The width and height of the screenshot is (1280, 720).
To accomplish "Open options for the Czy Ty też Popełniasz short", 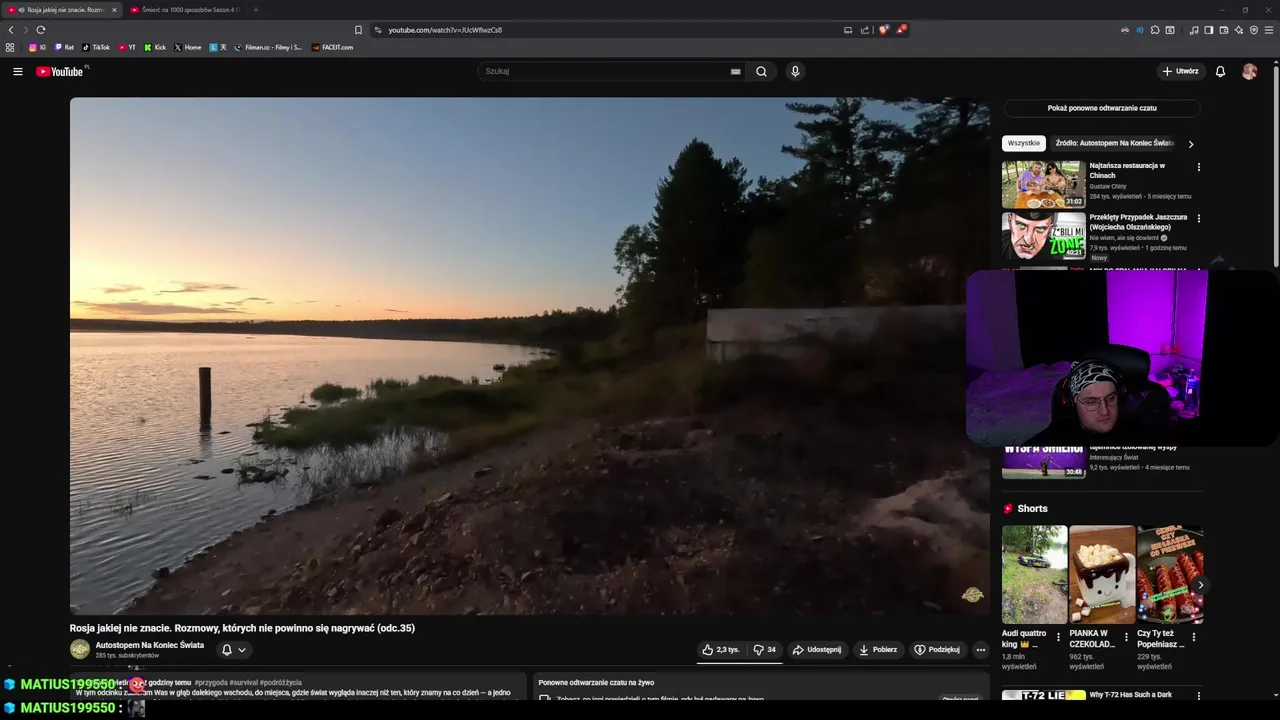I will click(1194, 637).
